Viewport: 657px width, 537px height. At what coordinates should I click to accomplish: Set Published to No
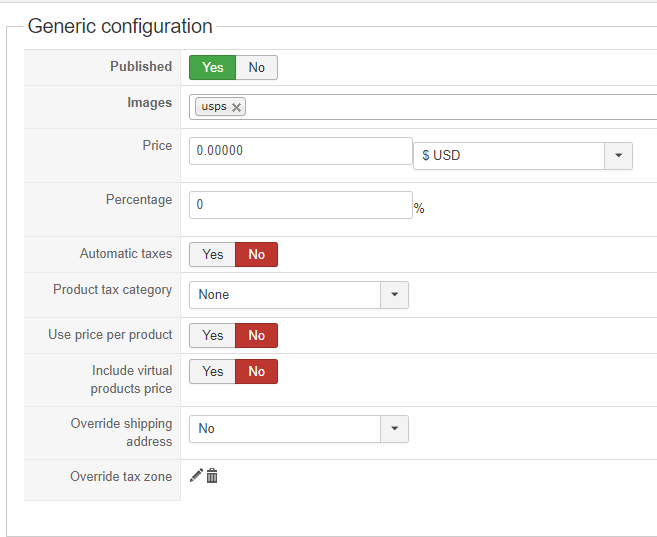257,67
